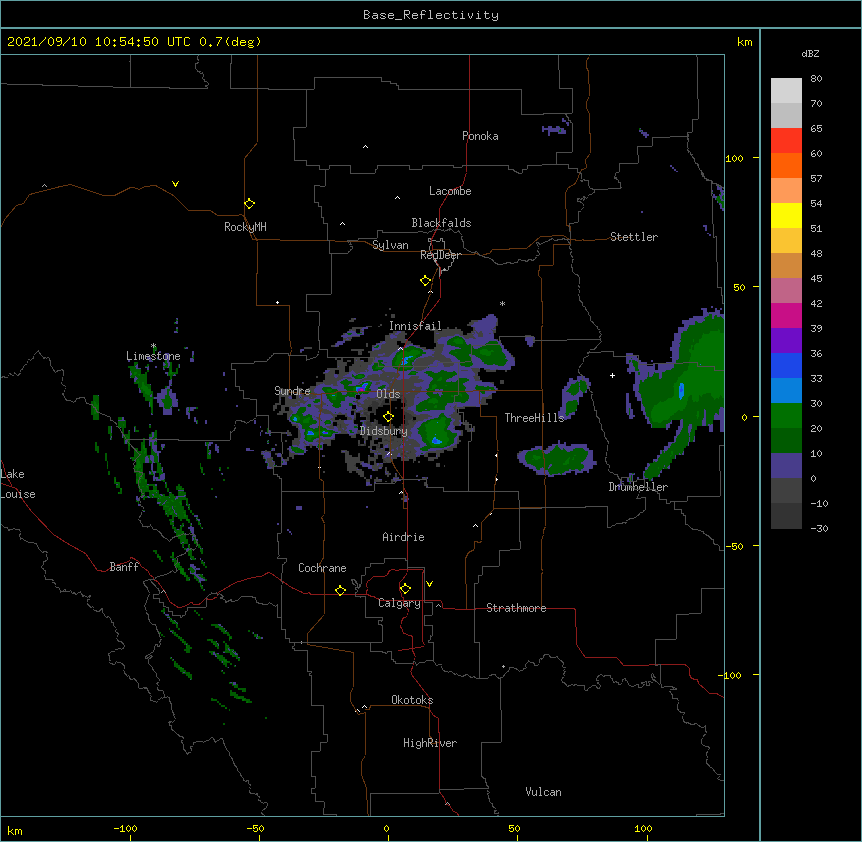This screenshot has width=862, height=842.
Task: Click the green echo cell south of ThreeHills
Action: click(556, 458)
